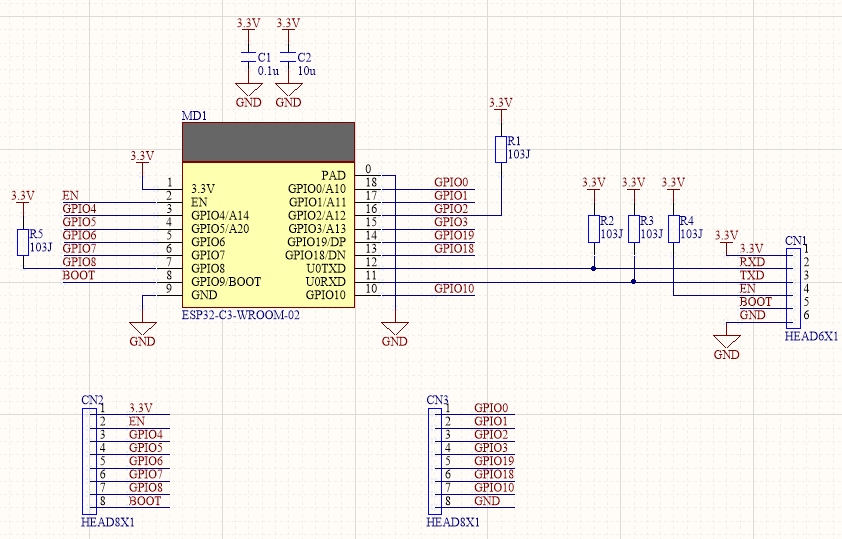The height and width of the screenshot is (539, 842).
Task: Click the GND symbol below capacitor C2
Action: [x=288, y=95]
